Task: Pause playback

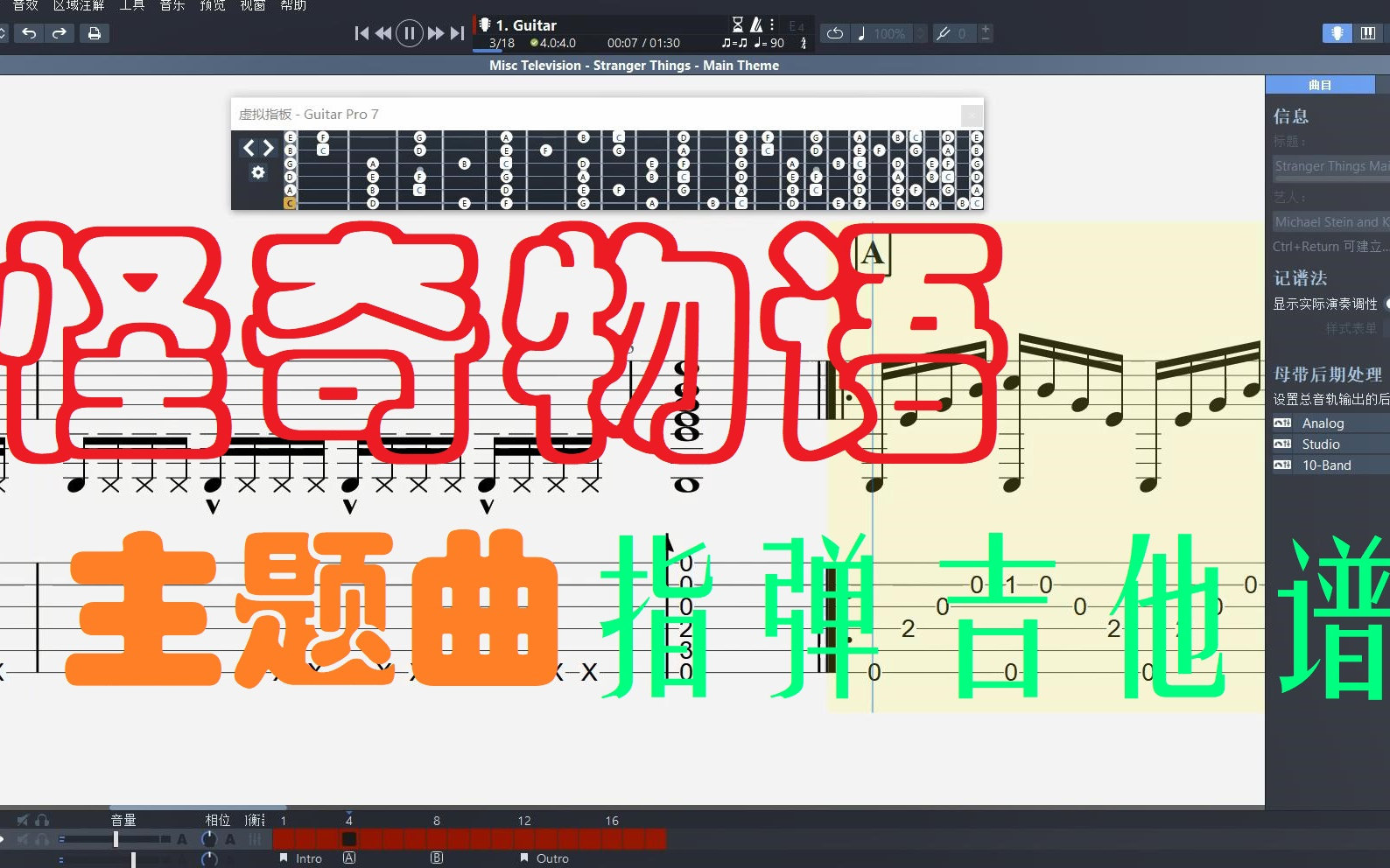Action: pyautogui.click(x=409, y=33)
